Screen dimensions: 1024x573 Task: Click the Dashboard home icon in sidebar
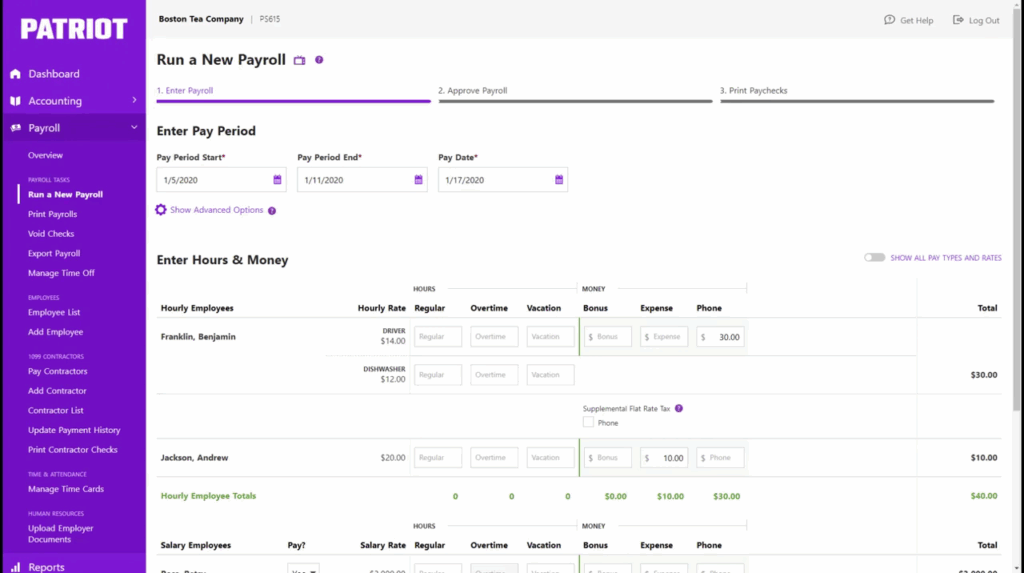pyautogui.click(x=15, y=74)
